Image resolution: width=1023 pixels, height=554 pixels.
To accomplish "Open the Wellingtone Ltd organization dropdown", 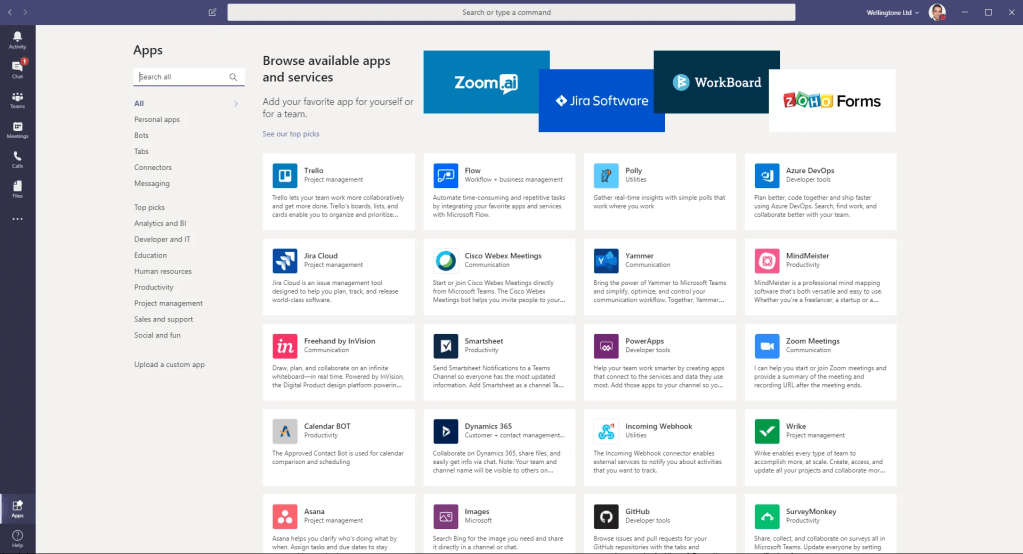I will (889, 12).
